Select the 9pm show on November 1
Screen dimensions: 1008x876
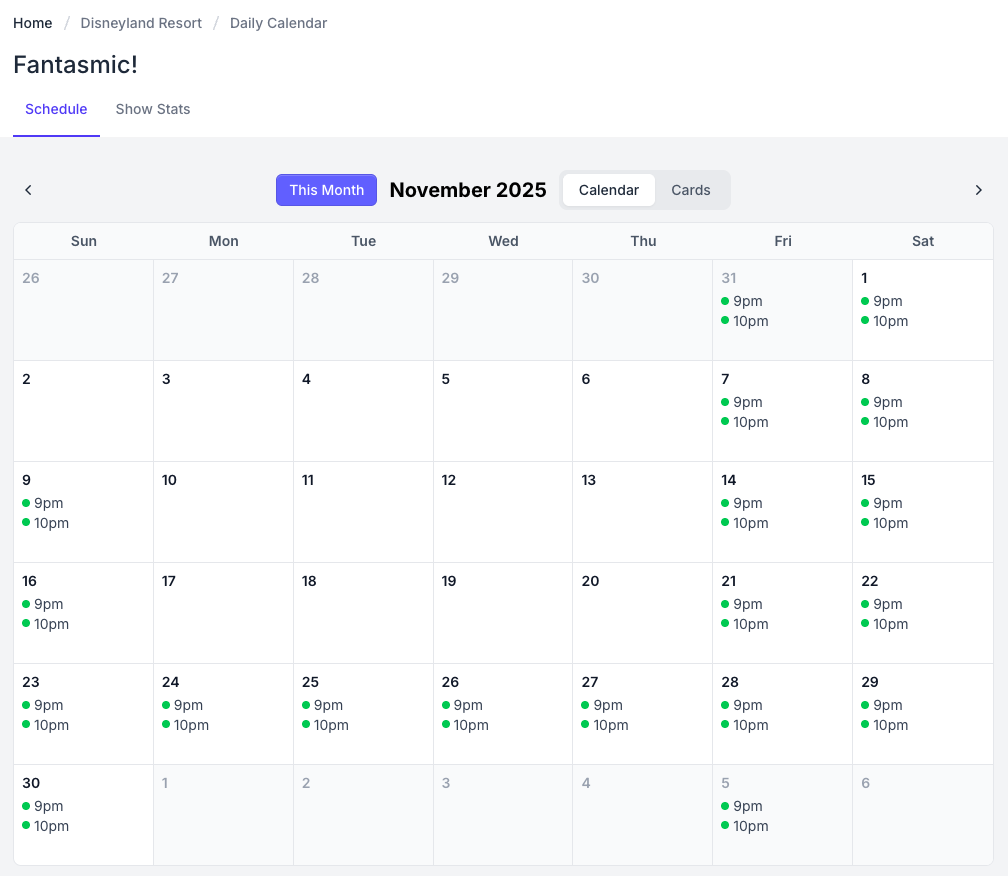(887, 301)
